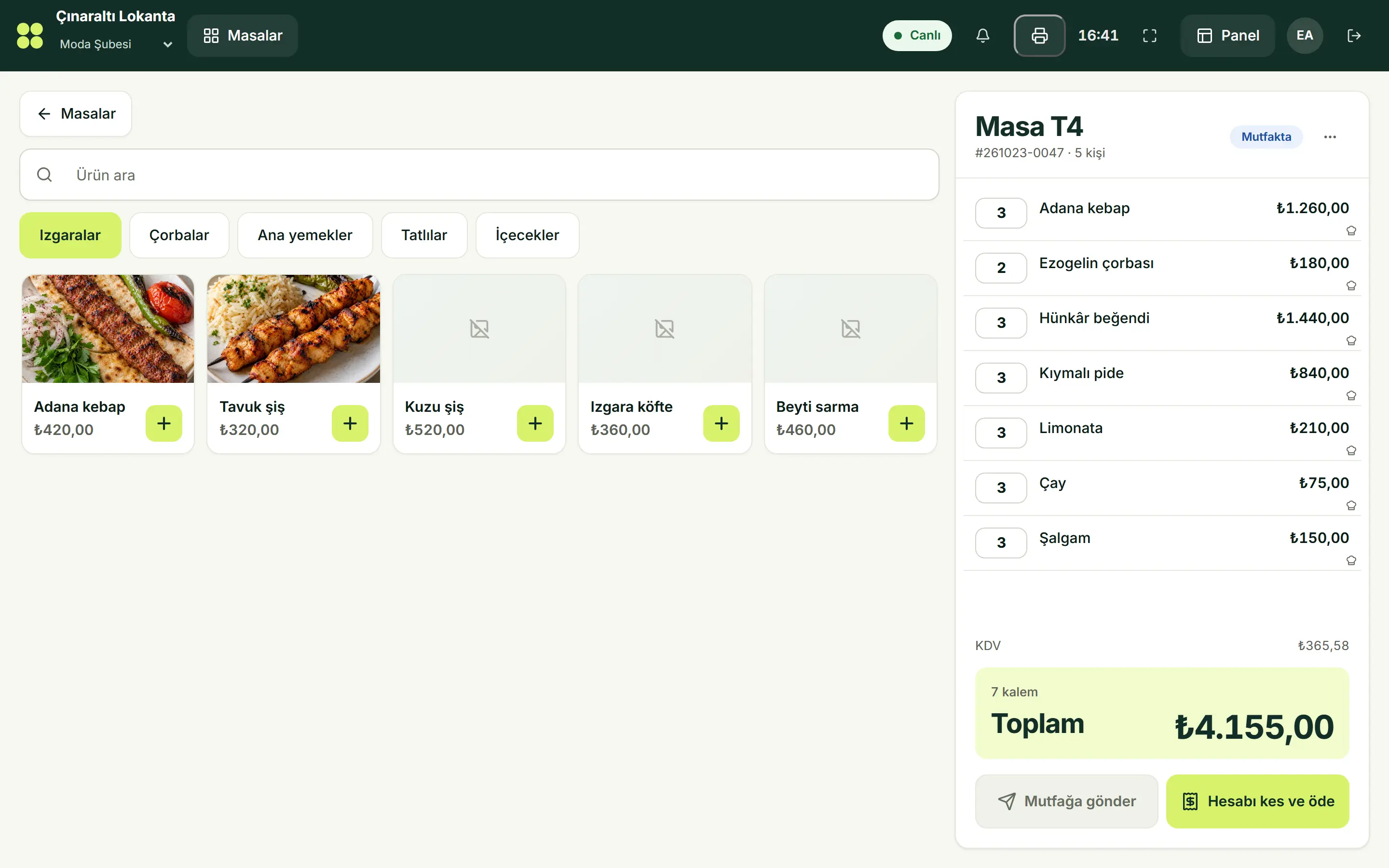Add Beyti sarma with plus button

[906, 423]
